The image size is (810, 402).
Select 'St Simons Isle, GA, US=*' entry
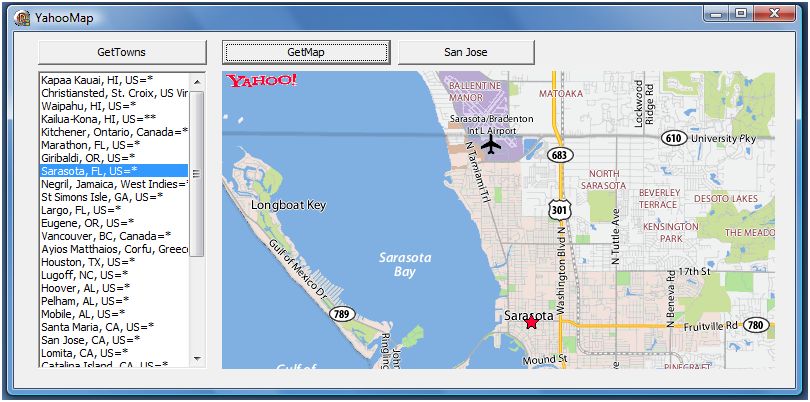[114, 197]
